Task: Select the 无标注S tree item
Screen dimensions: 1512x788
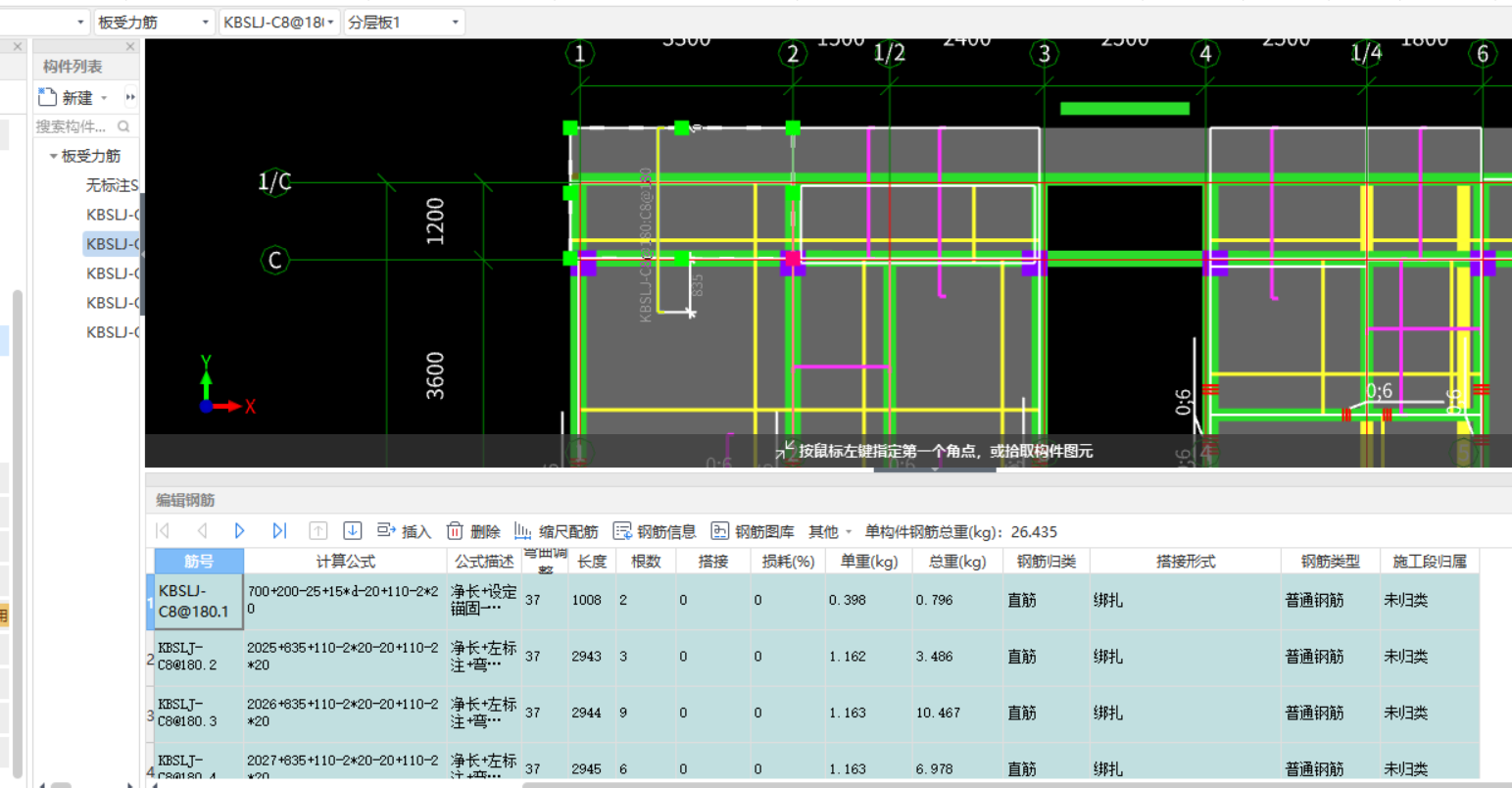Action: (x=112, y=185)
